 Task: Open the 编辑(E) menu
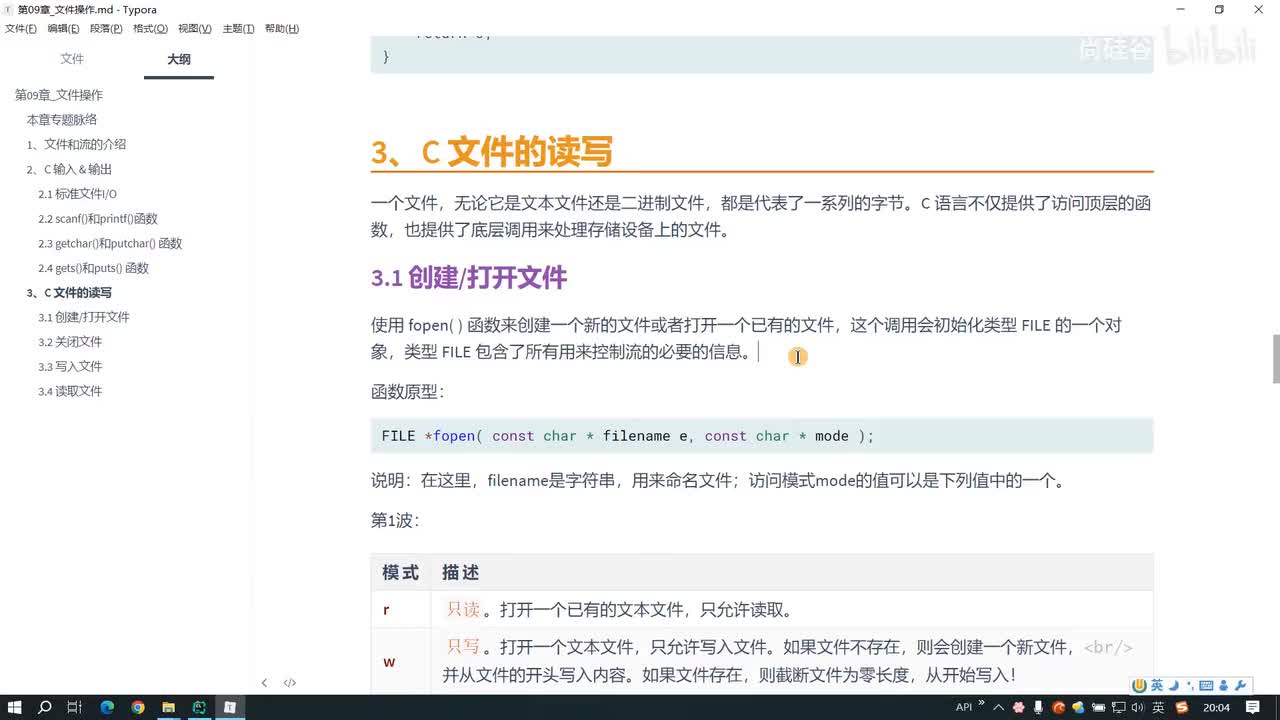coord(63,29)
